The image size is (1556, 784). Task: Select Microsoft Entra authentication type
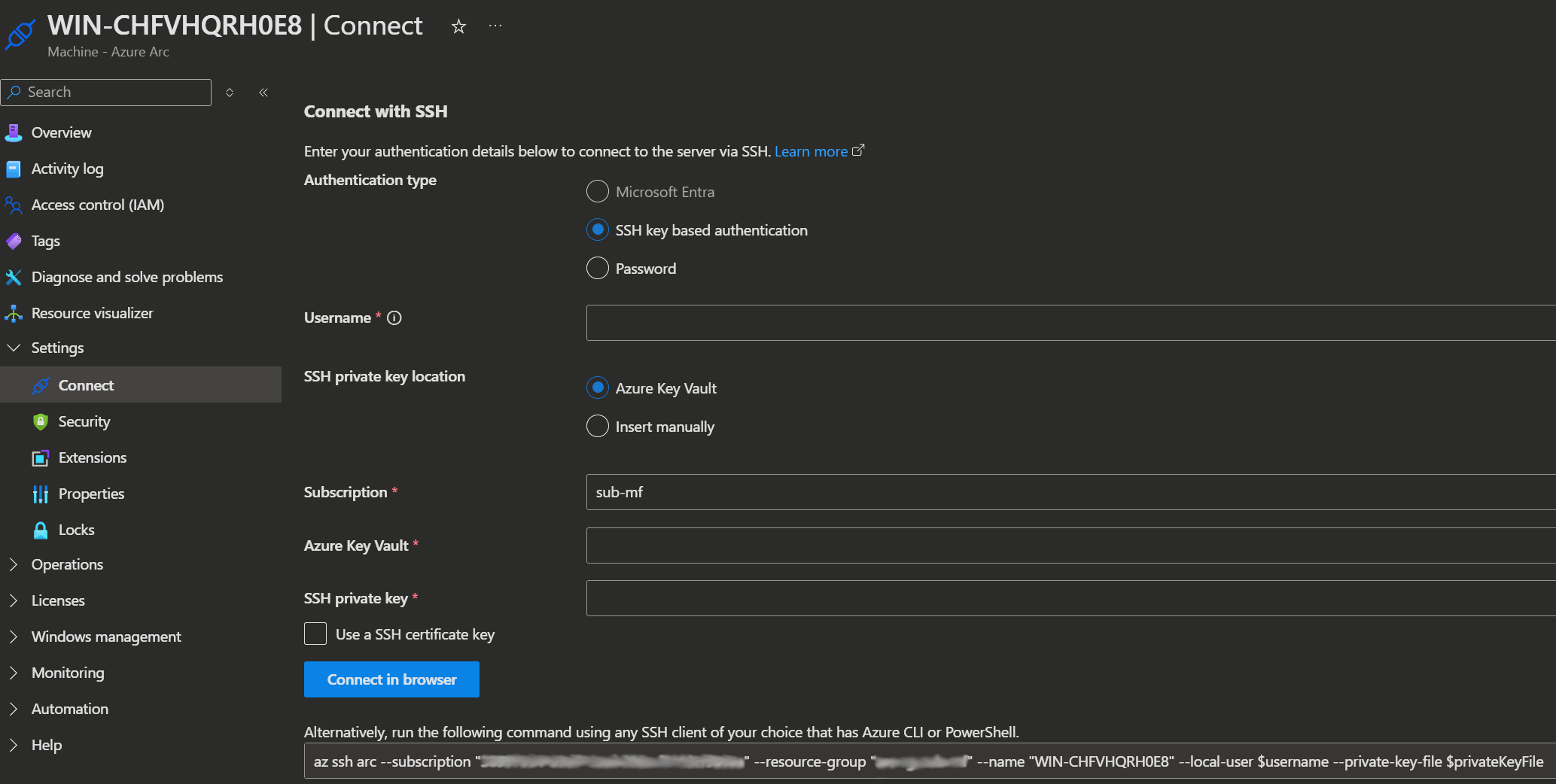(598, 191)
